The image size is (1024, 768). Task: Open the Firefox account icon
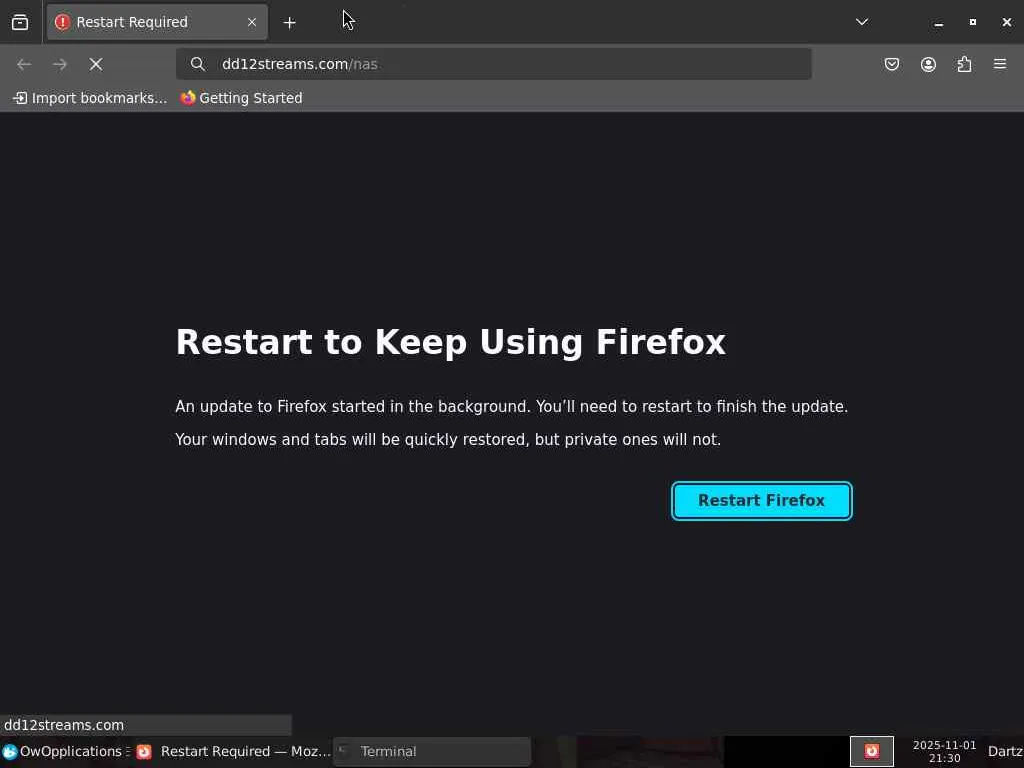point(928,64)
